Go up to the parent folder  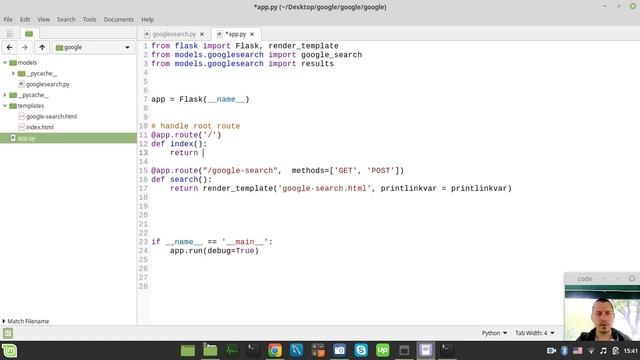[42, 47]
